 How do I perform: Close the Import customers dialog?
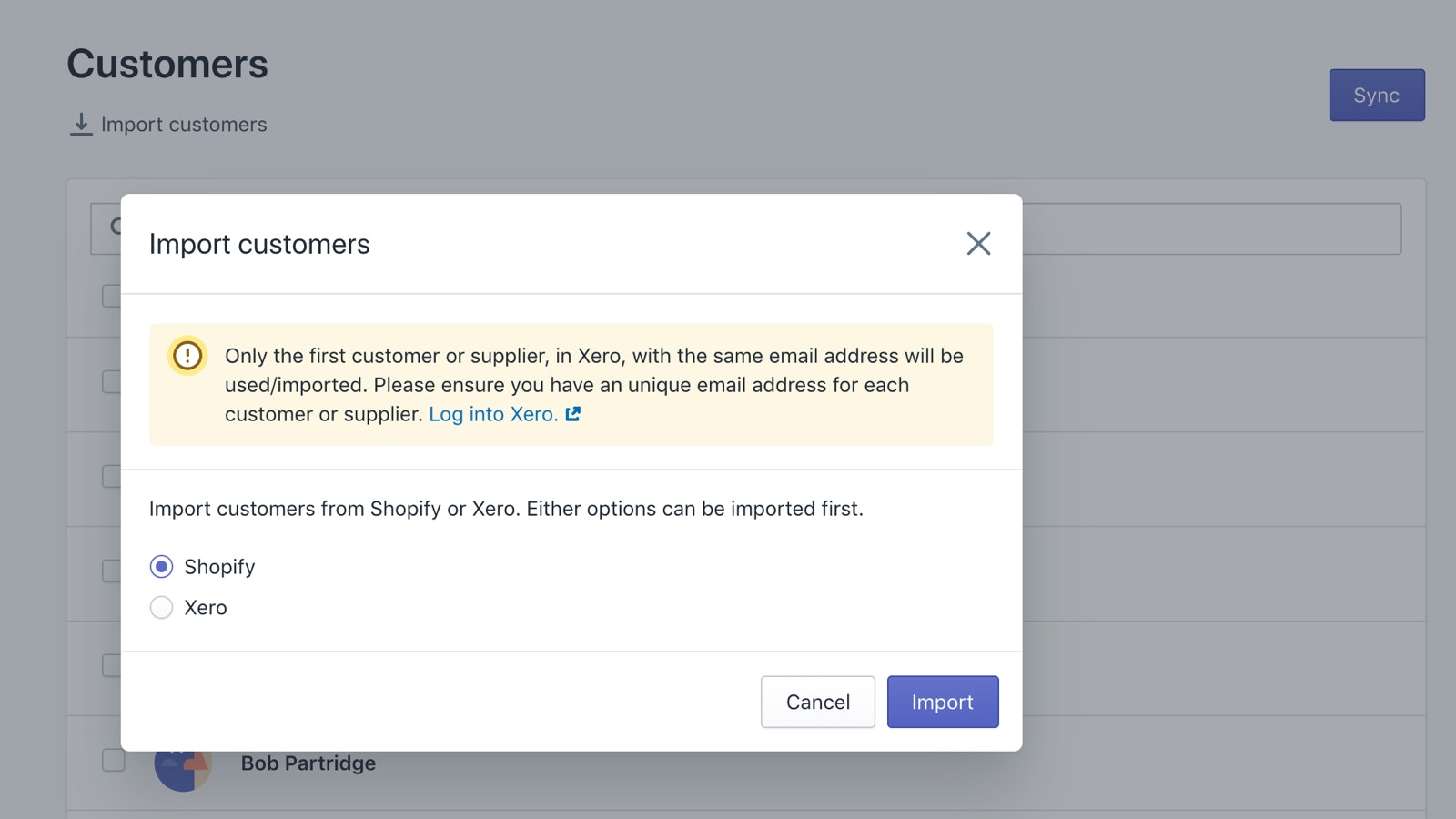[x=978, y=244]
